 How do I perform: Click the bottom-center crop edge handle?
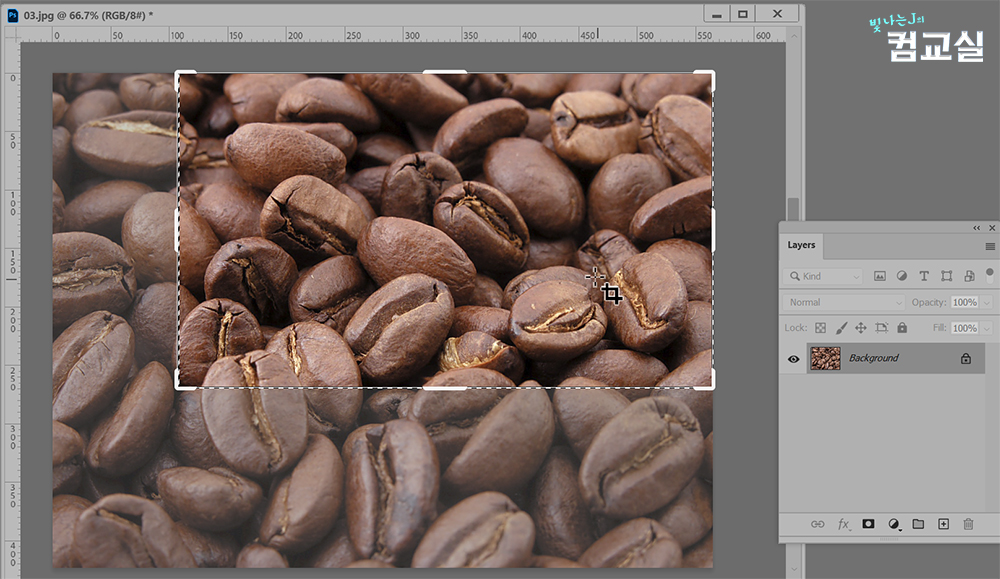click(445, 387)
